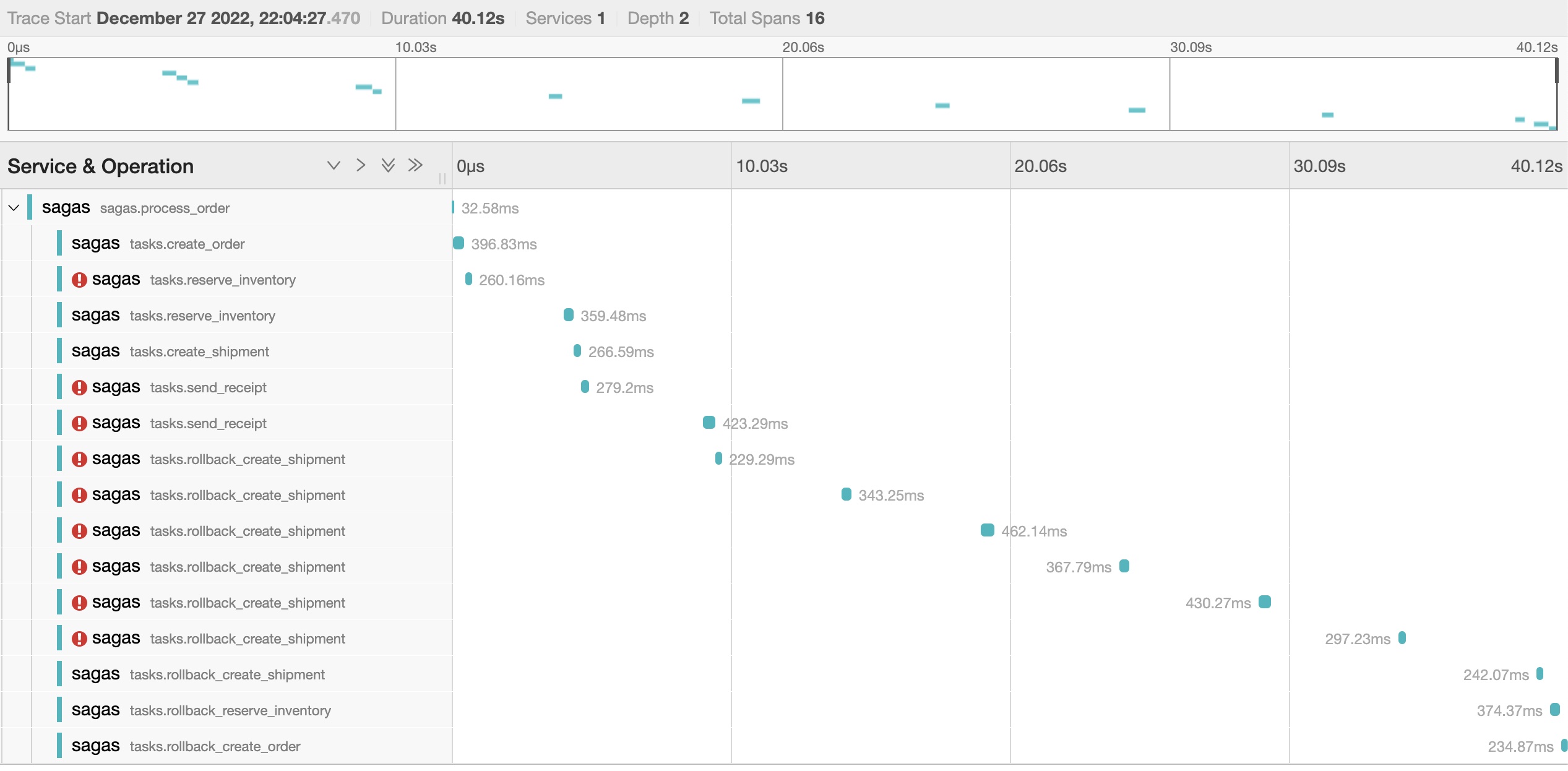Click the column resize handle beside header
This screenshot has width=1568, height=771.
[x=442, y=178]
